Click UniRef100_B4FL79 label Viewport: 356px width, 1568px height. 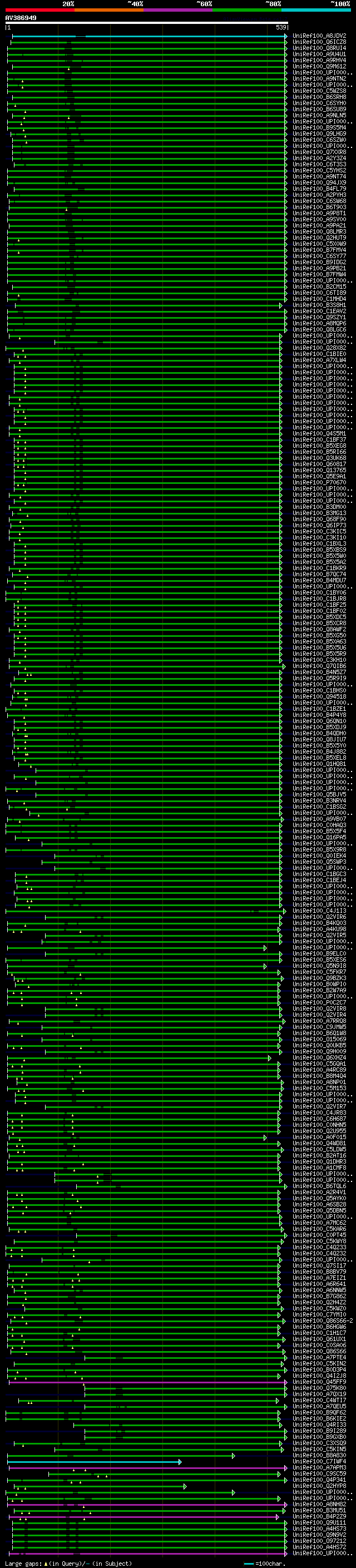(x=319, y=189)
